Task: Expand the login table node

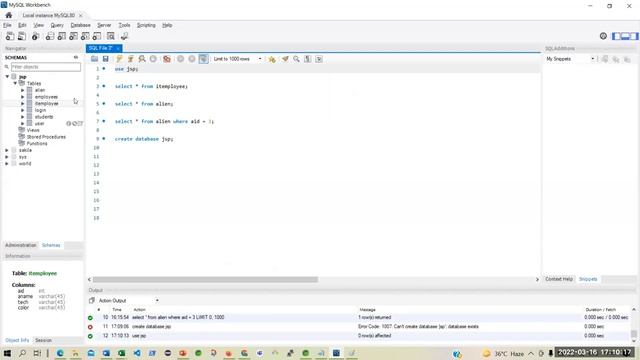Action: click(22, 110)
